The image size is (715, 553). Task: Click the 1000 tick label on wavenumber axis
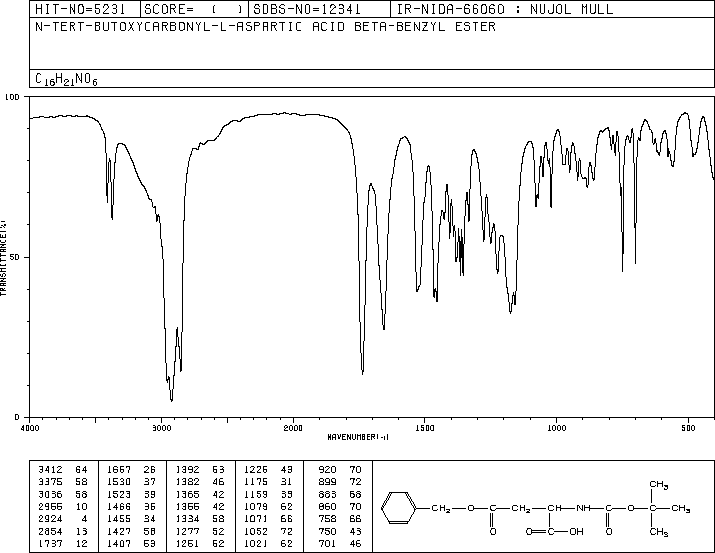pos(556,428)
